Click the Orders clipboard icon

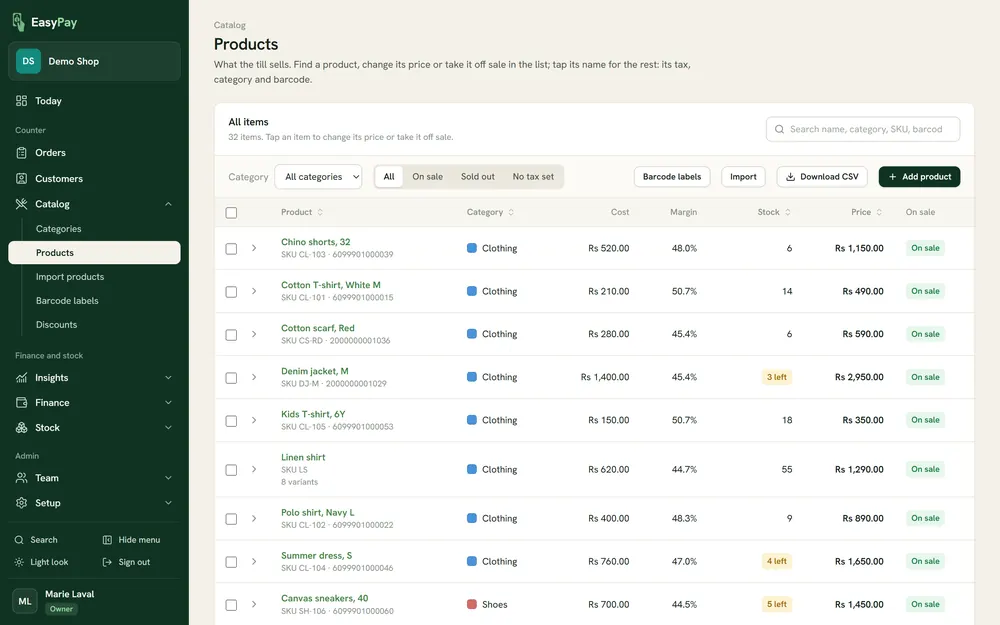click(x=22, y=152)
